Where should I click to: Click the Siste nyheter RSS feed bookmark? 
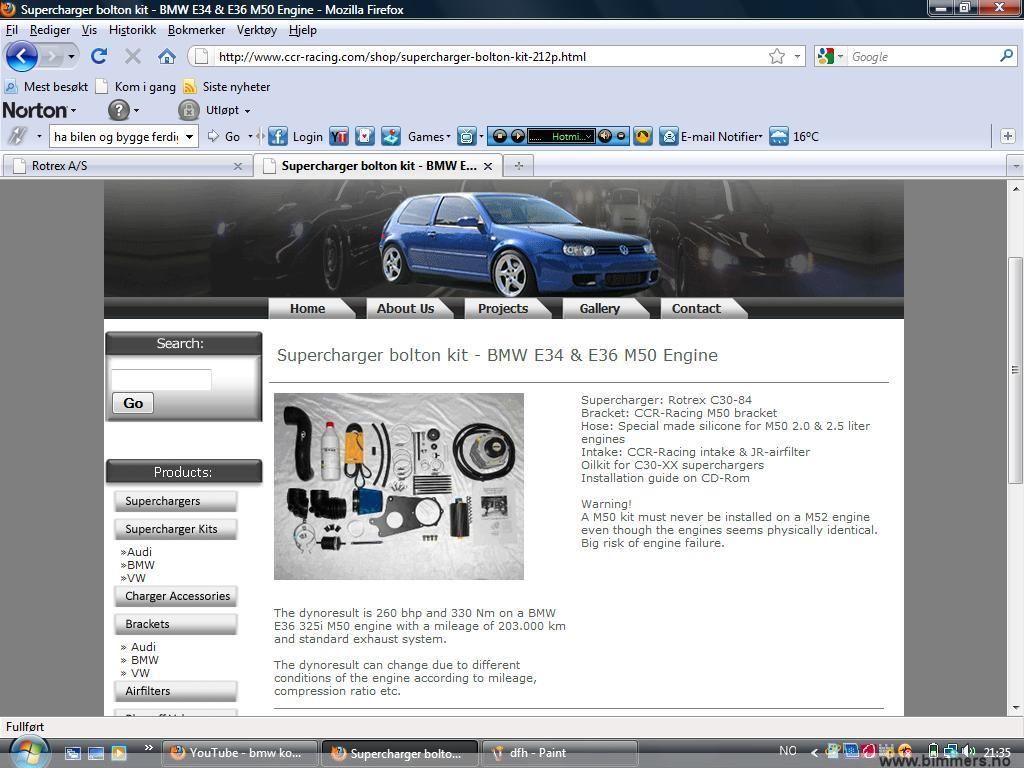point(227,87)
